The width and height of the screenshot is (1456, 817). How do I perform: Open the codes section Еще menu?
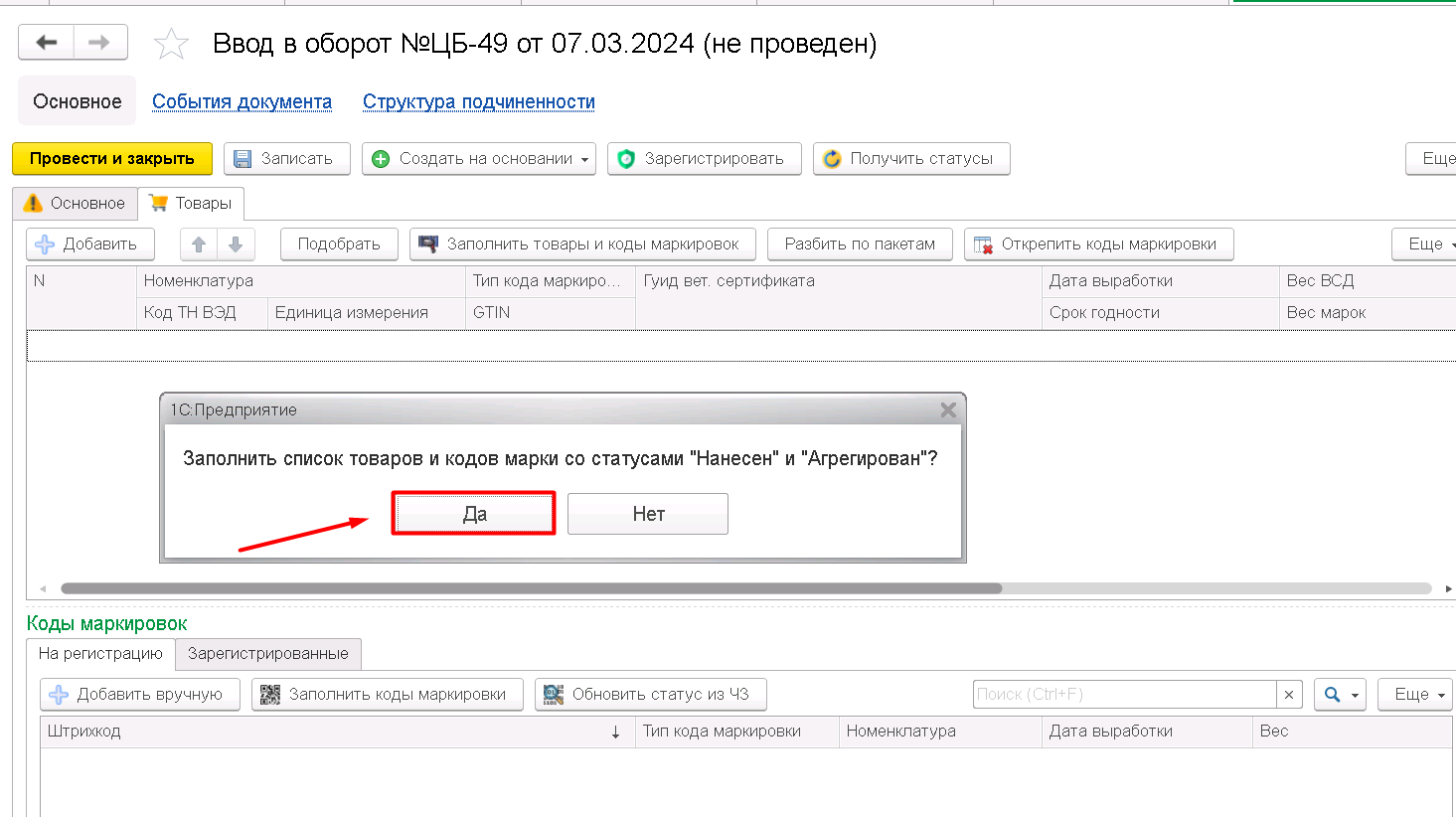1415,695
